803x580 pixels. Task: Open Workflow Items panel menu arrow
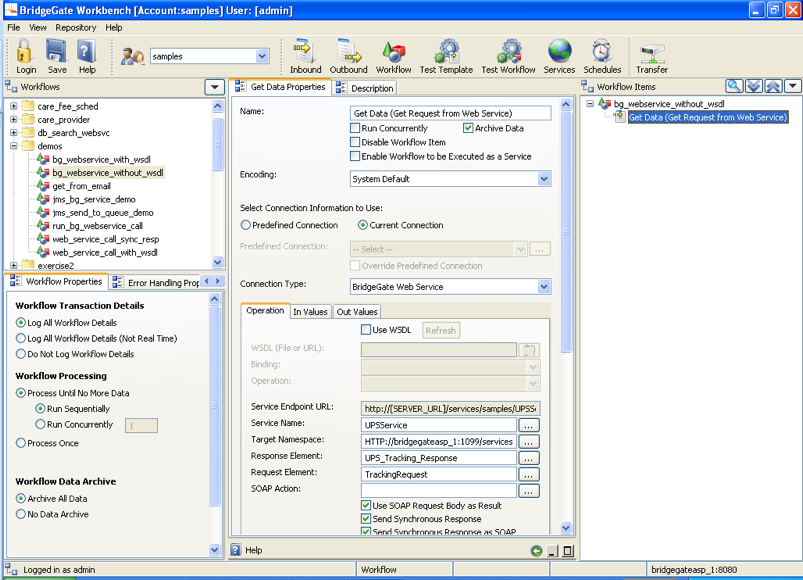(793, 86)
